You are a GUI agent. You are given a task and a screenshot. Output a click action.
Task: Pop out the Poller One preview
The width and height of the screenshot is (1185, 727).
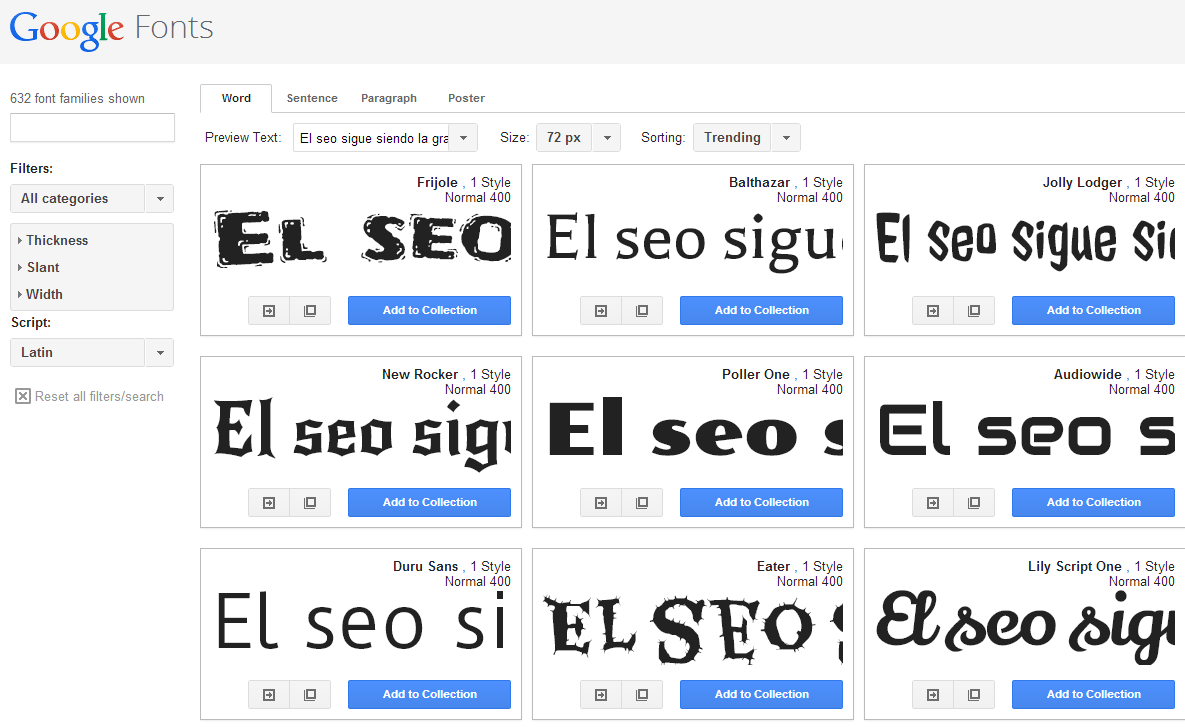click(x=642, y=502)
